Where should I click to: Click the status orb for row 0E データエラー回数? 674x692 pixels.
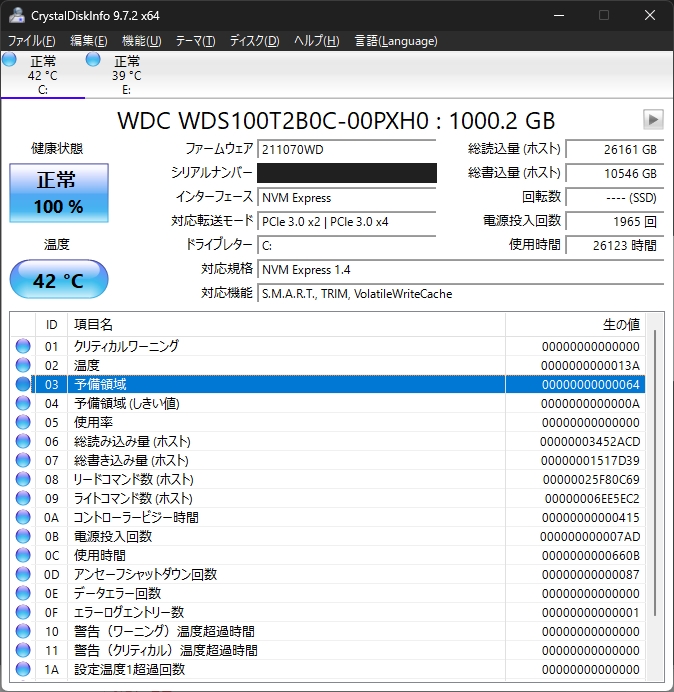coord(23,593)
